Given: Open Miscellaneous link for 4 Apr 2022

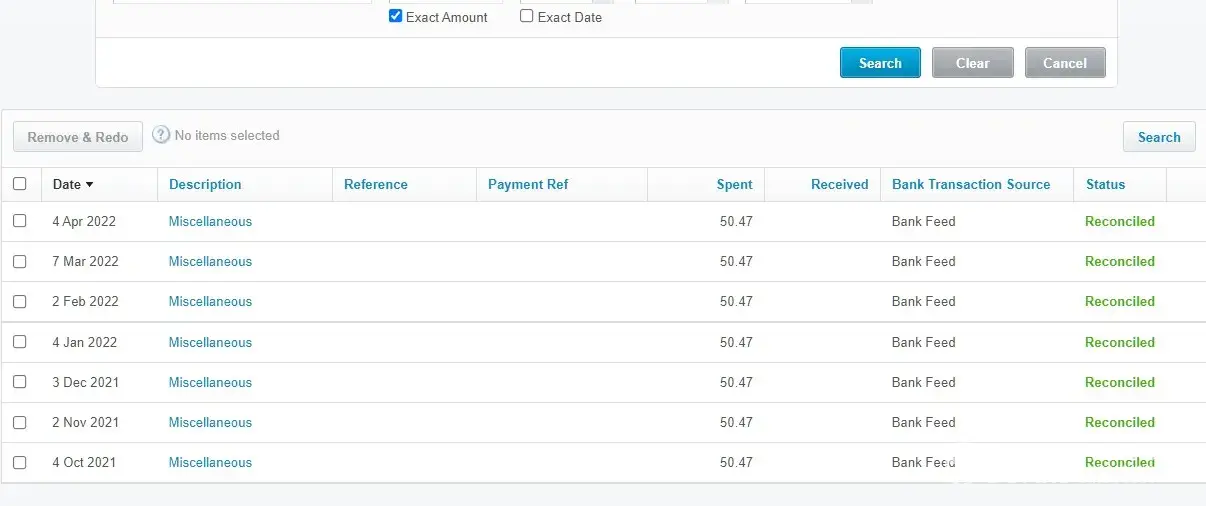Looking at the screenshot, I should click(210, 221).
